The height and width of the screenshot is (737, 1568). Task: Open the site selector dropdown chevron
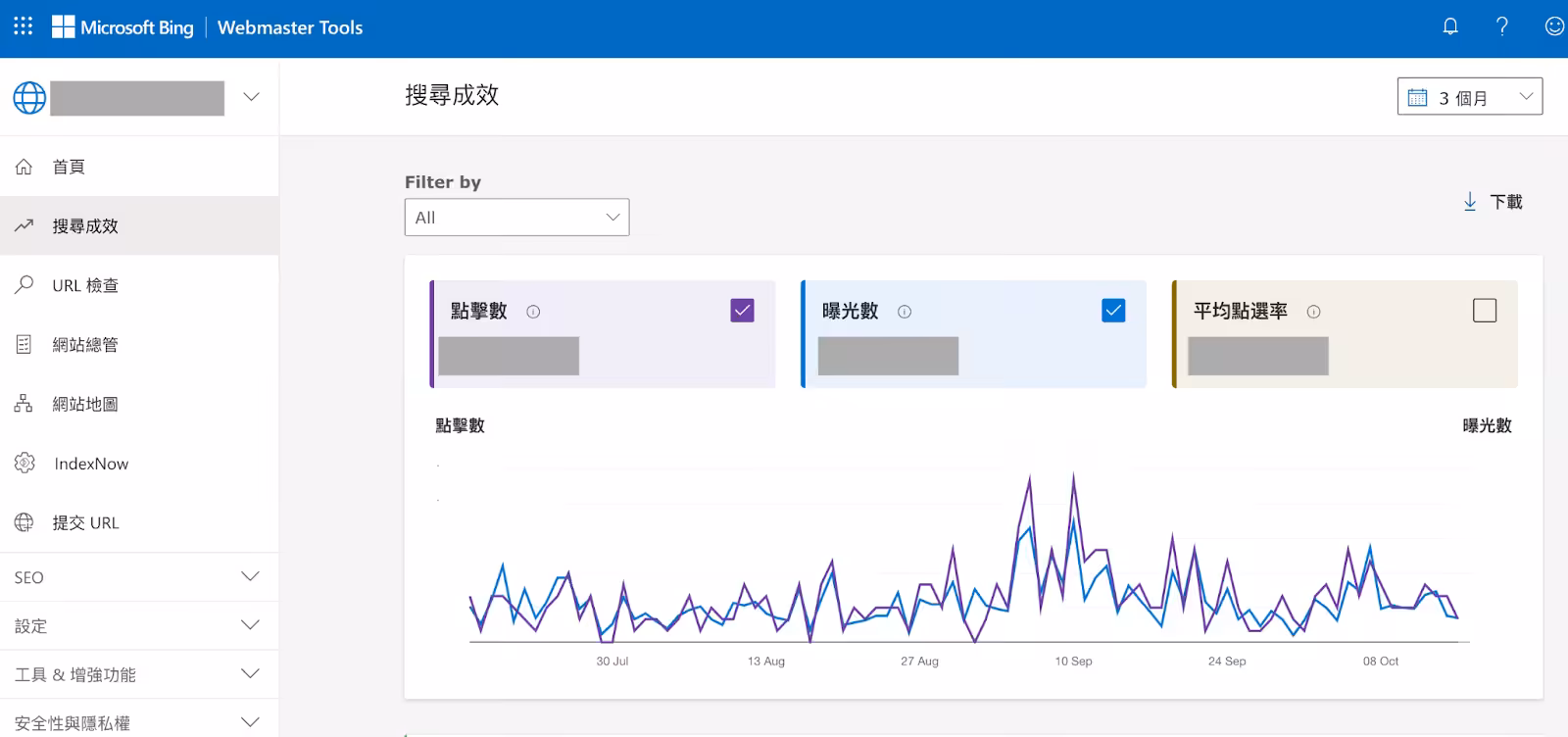[x=251, y=96]
